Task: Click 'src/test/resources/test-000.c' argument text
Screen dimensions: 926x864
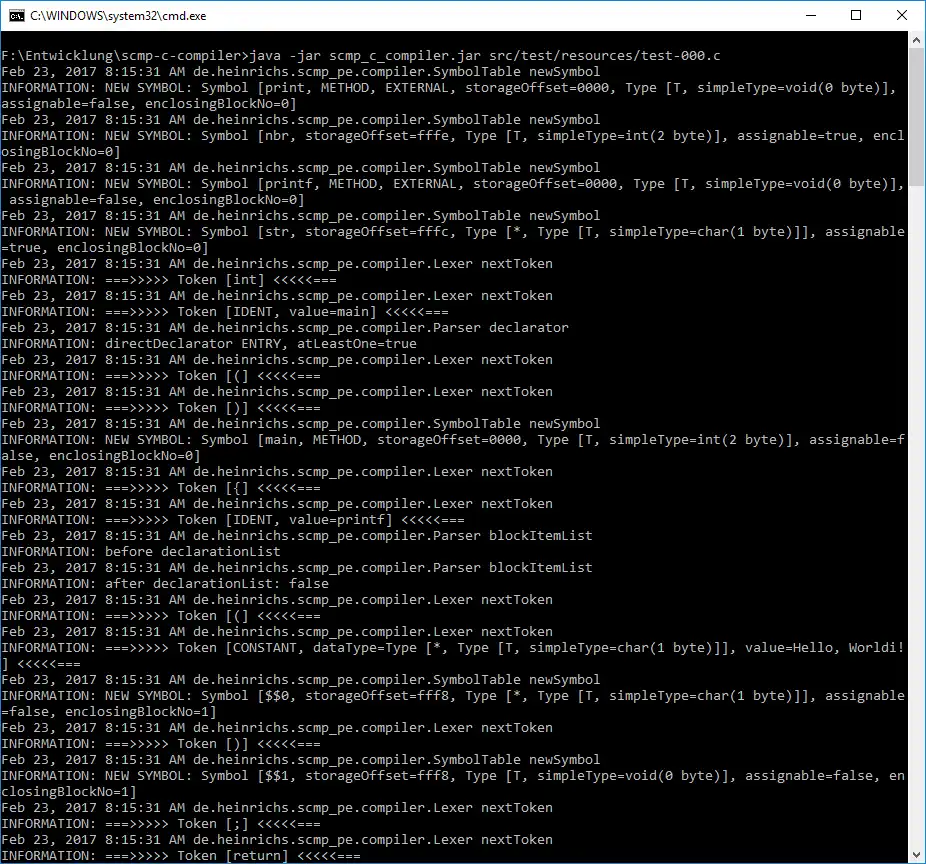Action: tap(605, 56)
